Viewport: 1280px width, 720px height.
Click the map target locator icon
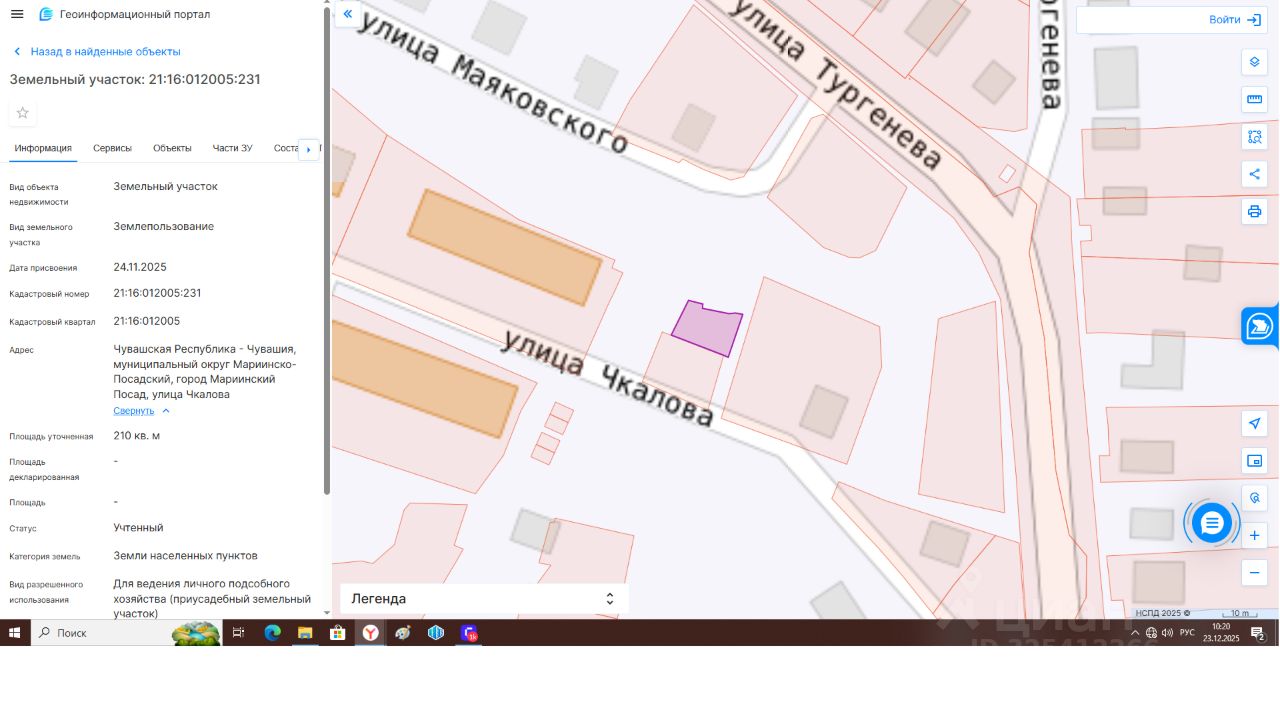(x=1254, y=498)
